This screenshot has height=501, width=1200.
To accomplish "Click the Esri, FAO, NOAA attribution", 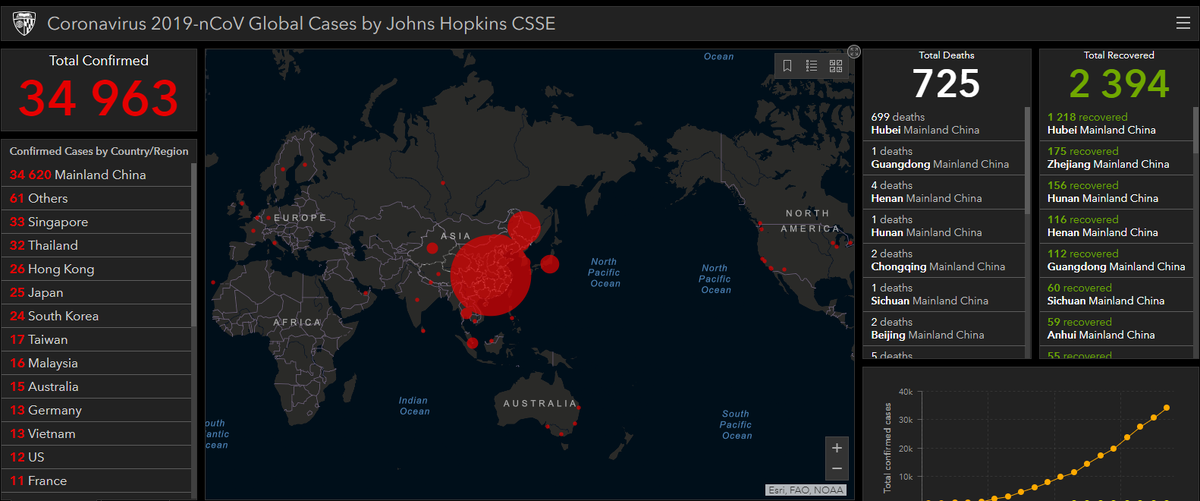I will pos(805,490).
